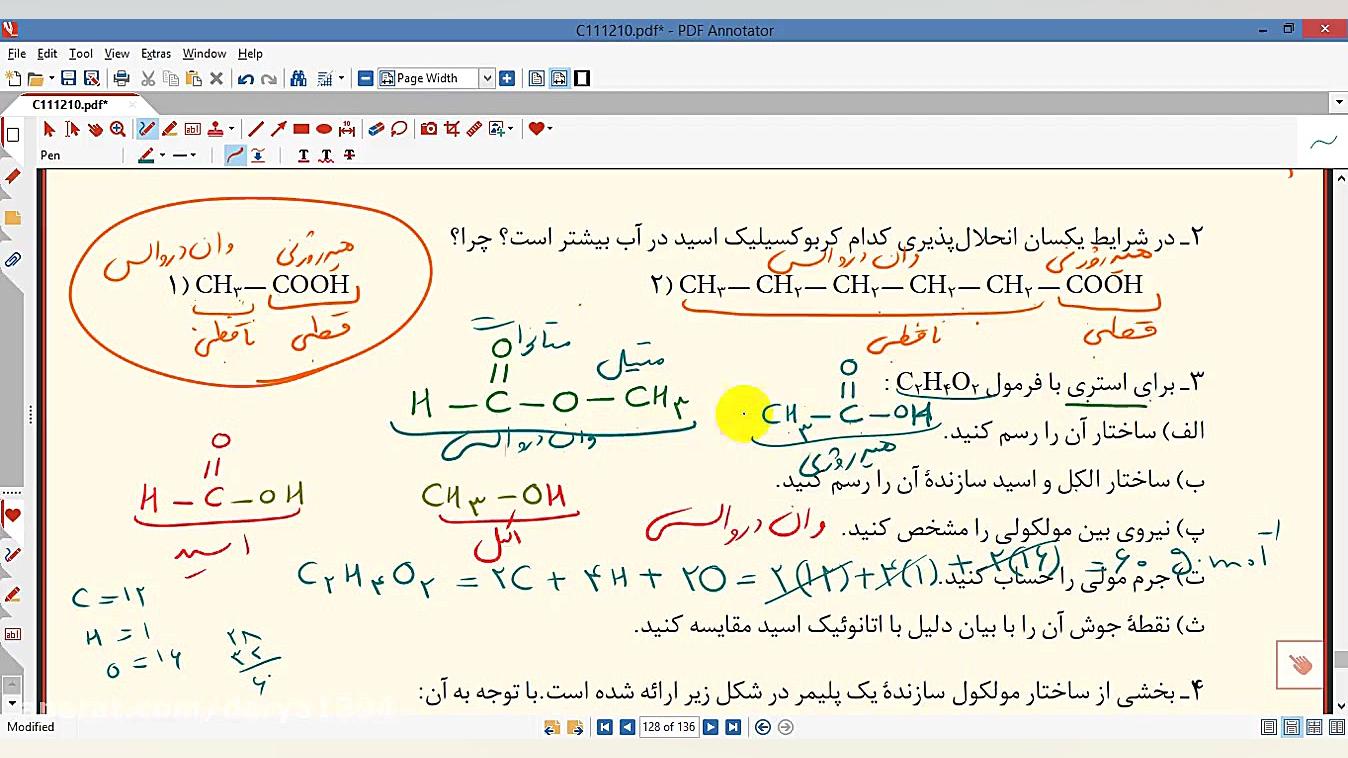This screenshot has height=758, width=1348.
Task: Open the Extras menu
Action: pyautogui.click(x=156, y=53)
